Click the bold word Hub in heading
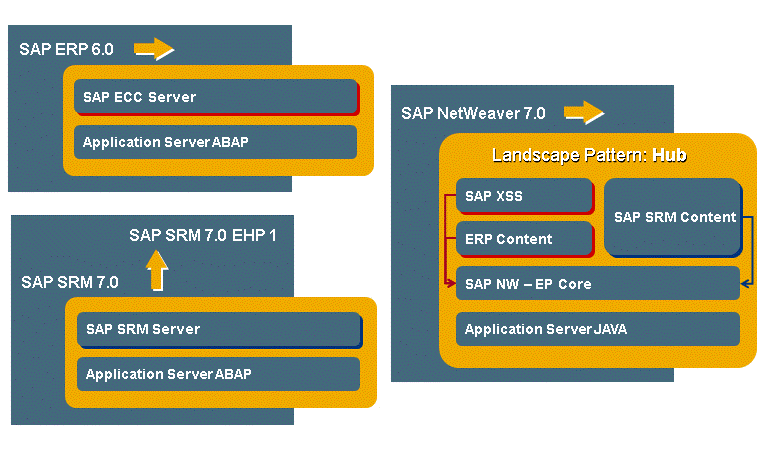The width and height of the screenshot is (765, 453). point(670,156)
